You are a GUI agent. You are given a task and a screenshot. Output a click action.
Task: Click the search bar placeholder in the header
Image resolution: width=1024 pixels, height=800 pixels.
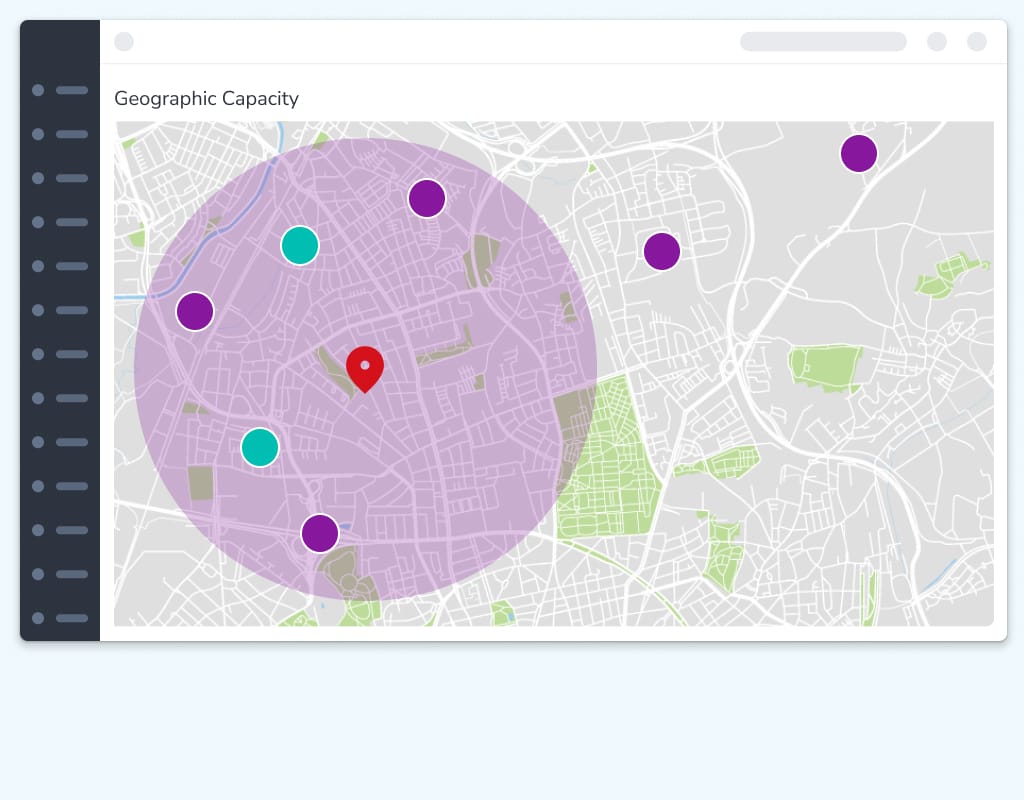(x=823, y=41)
